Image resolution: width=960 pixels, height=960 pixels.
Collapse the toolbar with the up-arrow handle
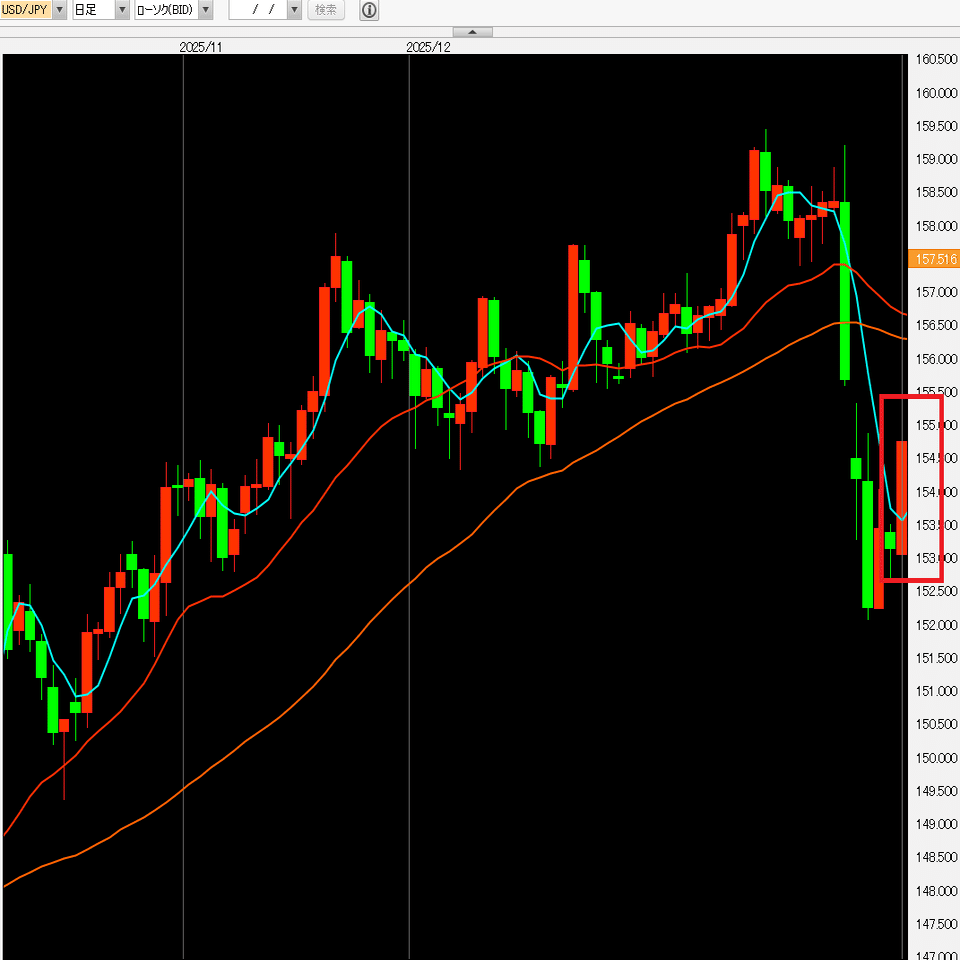tap(472, 32)
